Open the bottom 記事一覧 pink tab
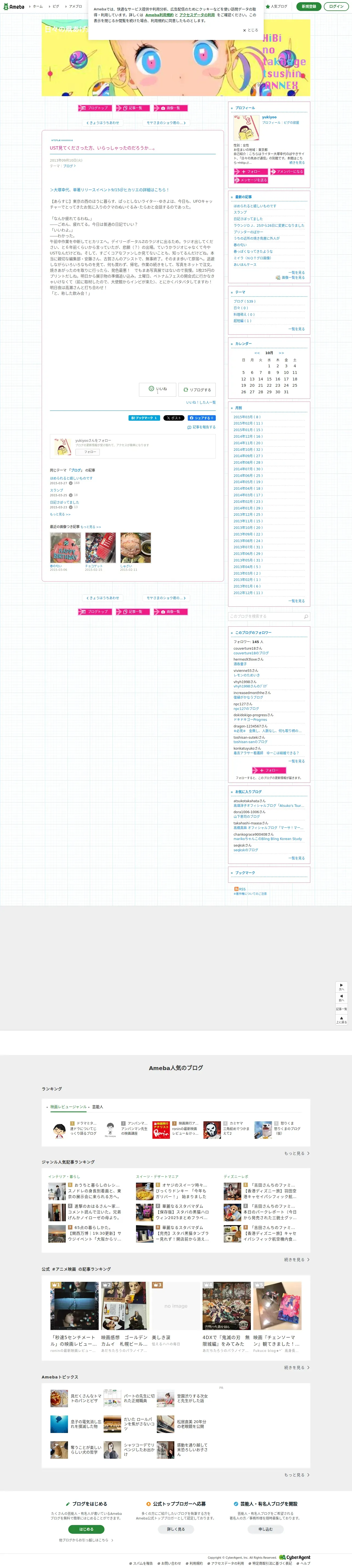 click(x=133, y=612)
